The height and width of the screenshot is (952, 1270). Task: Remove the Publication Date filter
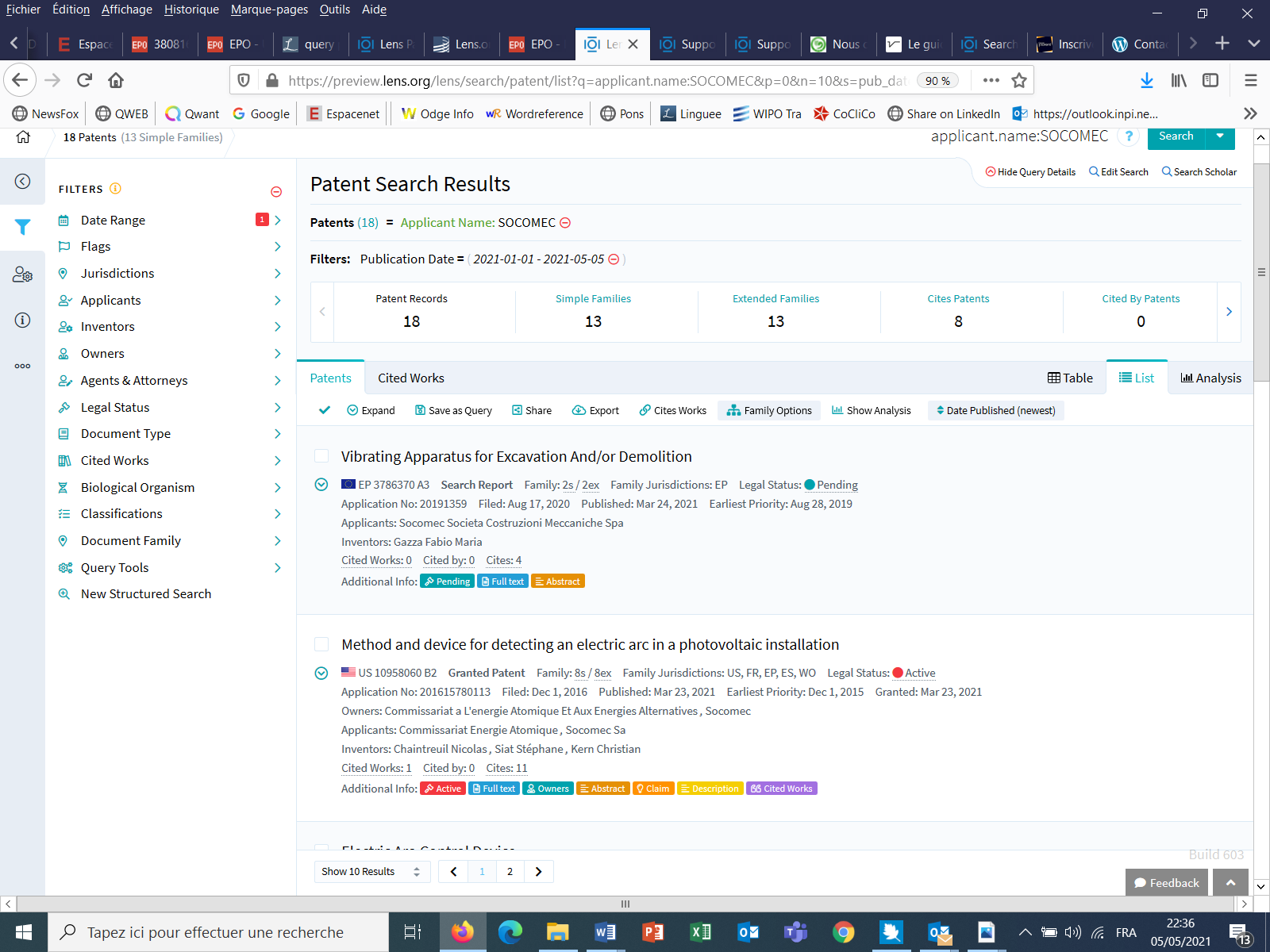pyautogui.click(x=614, y=259)
